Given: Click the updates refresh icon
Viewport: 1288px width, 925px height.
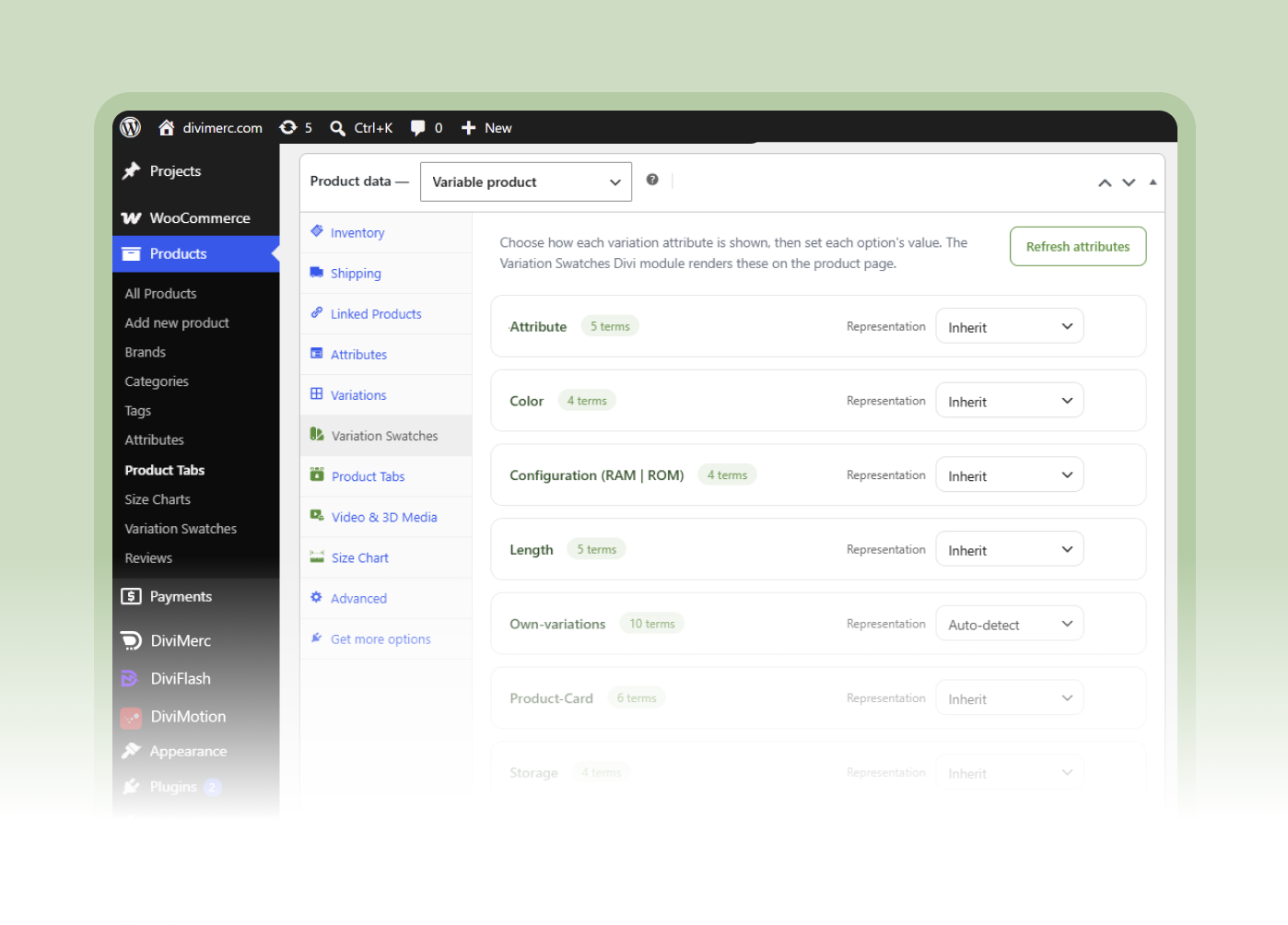Looking at the screenshot, I should coord(288,127).
